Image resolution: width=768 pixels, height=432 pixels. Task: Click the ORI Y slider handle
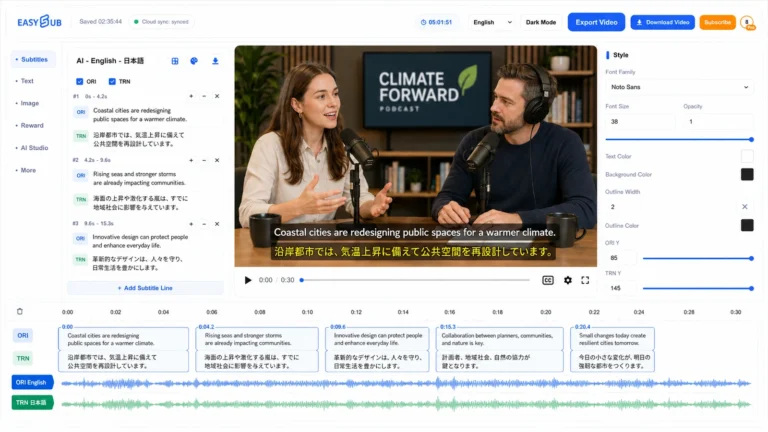(751, 258)
